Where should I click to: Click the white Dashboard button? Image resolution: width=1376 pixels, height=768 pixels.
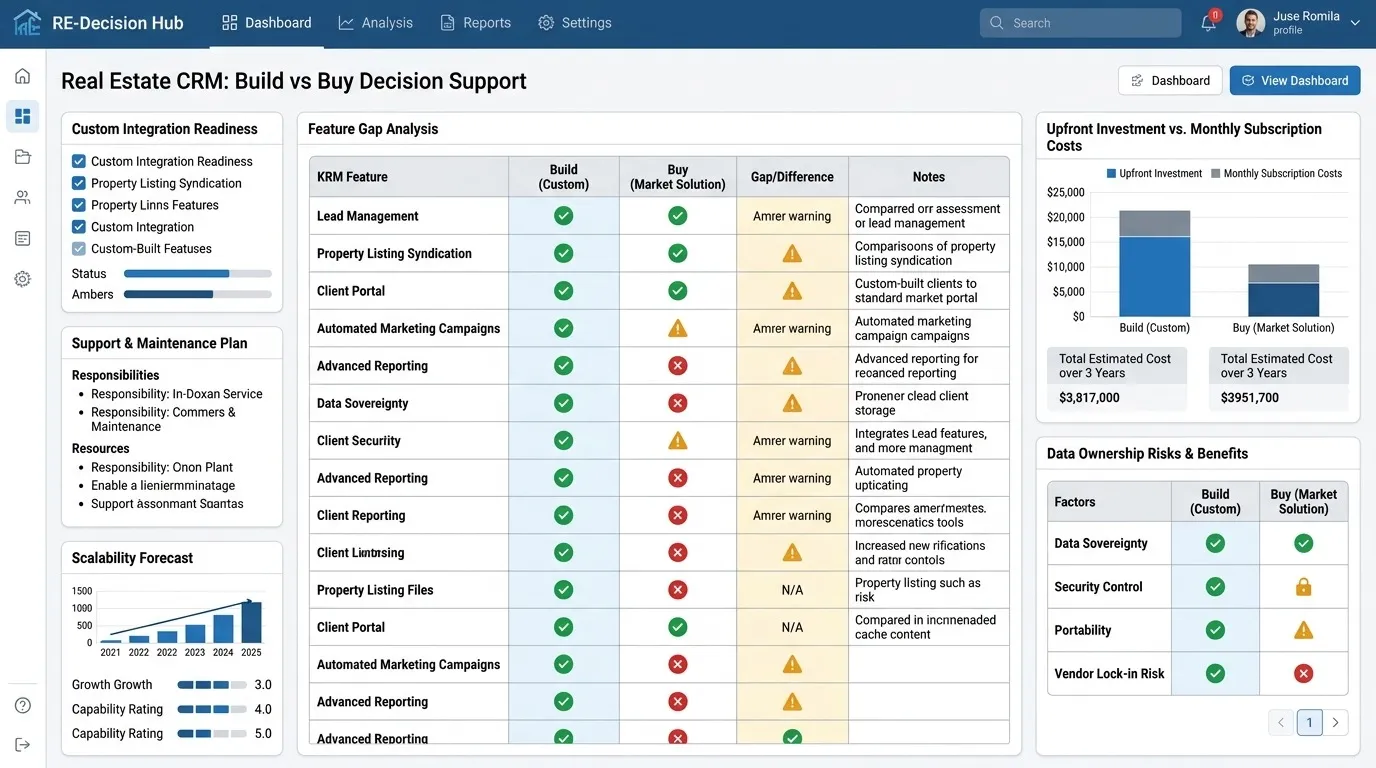tap(1170, 81)
